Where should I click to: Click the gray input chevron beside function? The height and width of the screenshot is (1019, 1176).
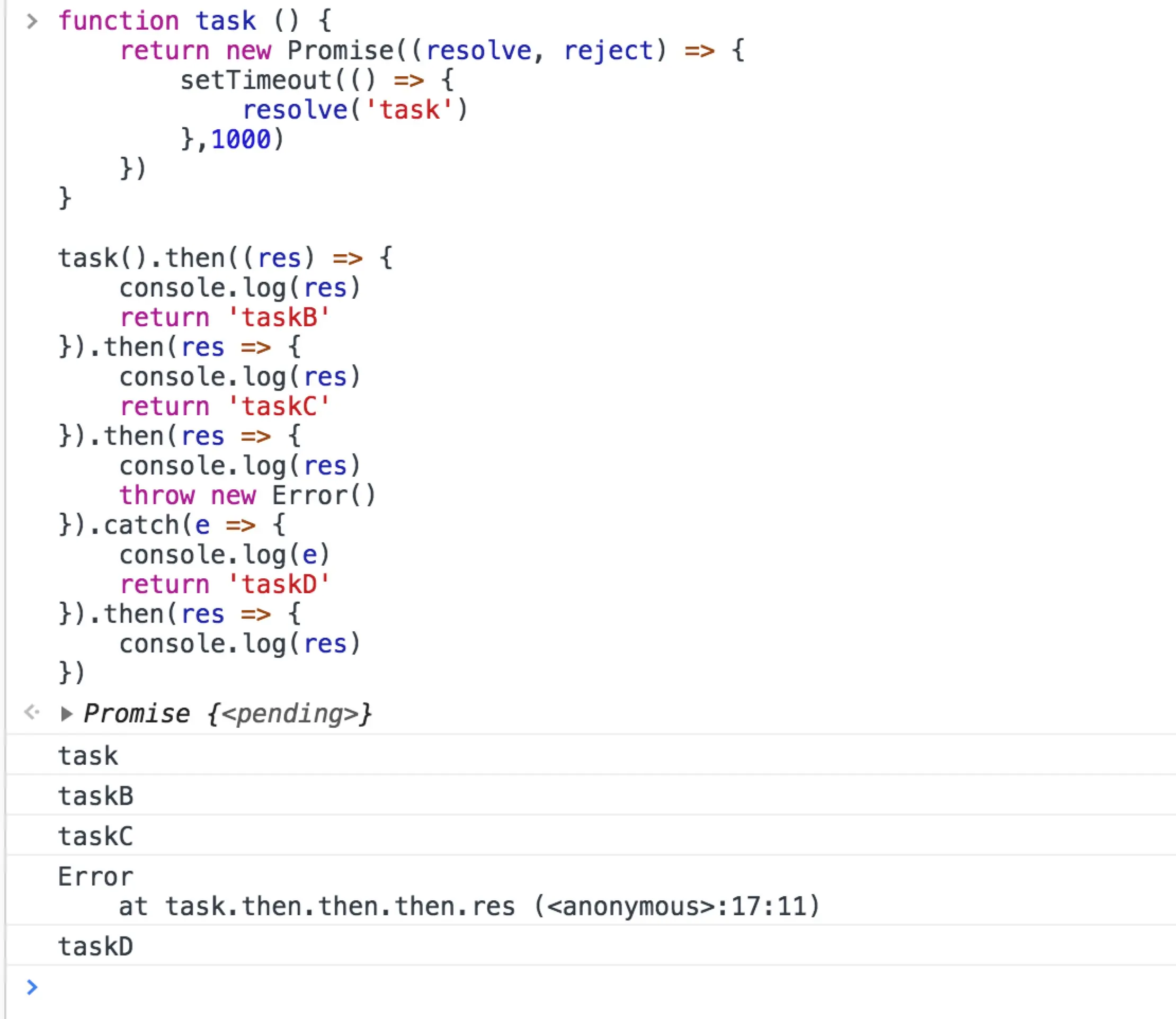coord(32,22)
